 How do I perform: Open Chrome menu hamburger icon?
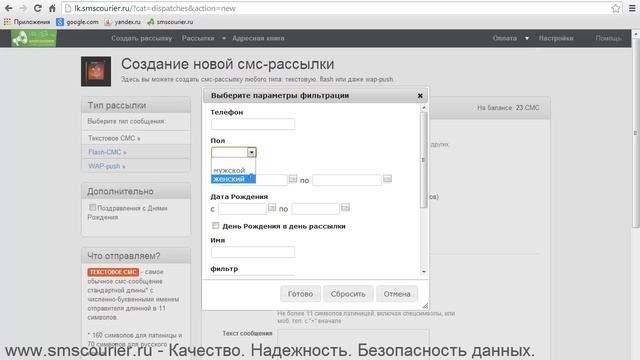[632, 8]
